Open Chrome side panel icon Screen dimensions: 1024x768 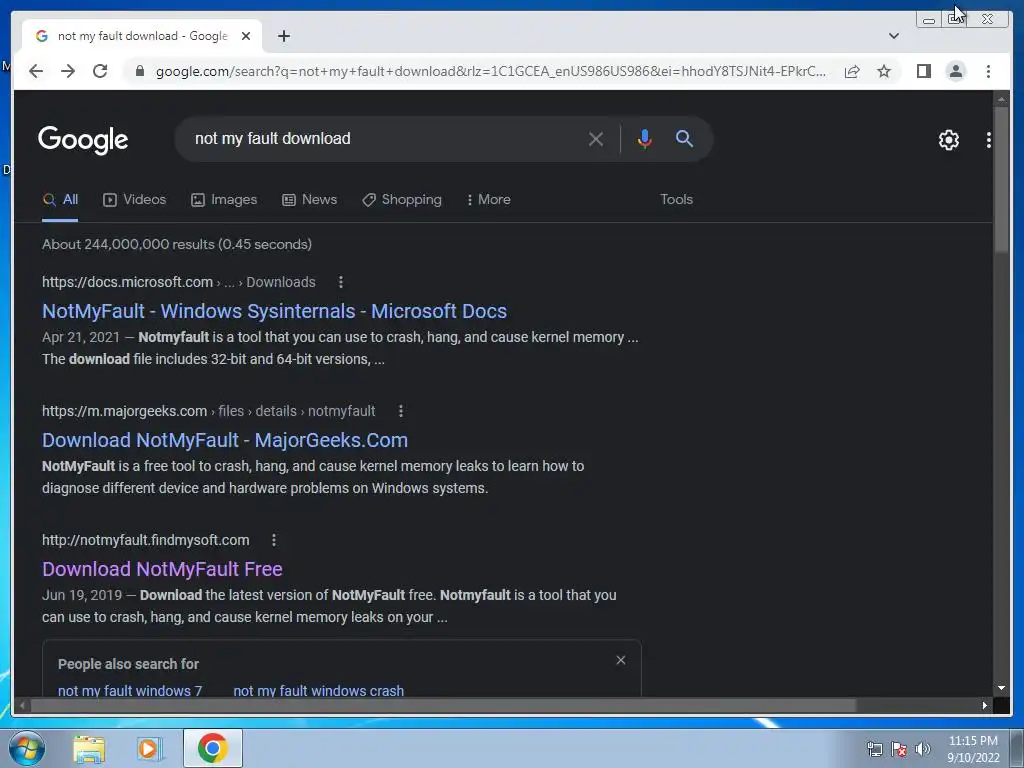(923, 71)
